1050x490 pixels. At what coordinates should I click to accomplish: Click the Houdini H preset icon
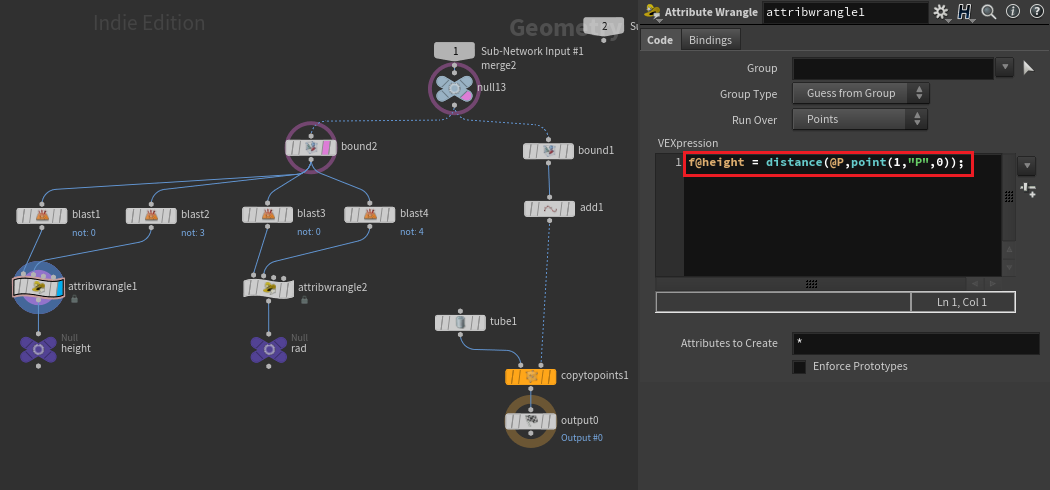coord(964,12)
